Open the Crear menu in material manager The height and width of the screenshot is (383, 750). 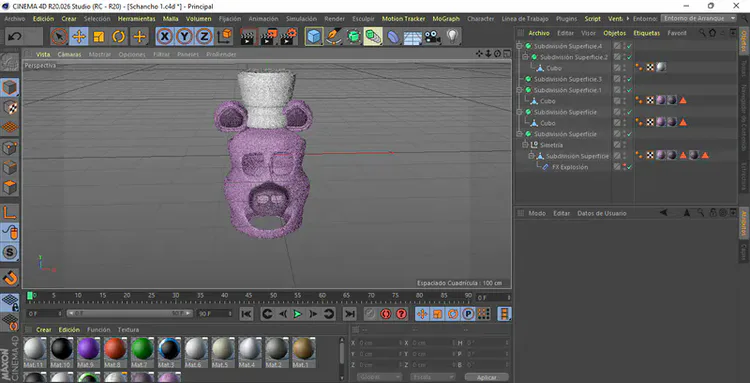click(44, 330)
